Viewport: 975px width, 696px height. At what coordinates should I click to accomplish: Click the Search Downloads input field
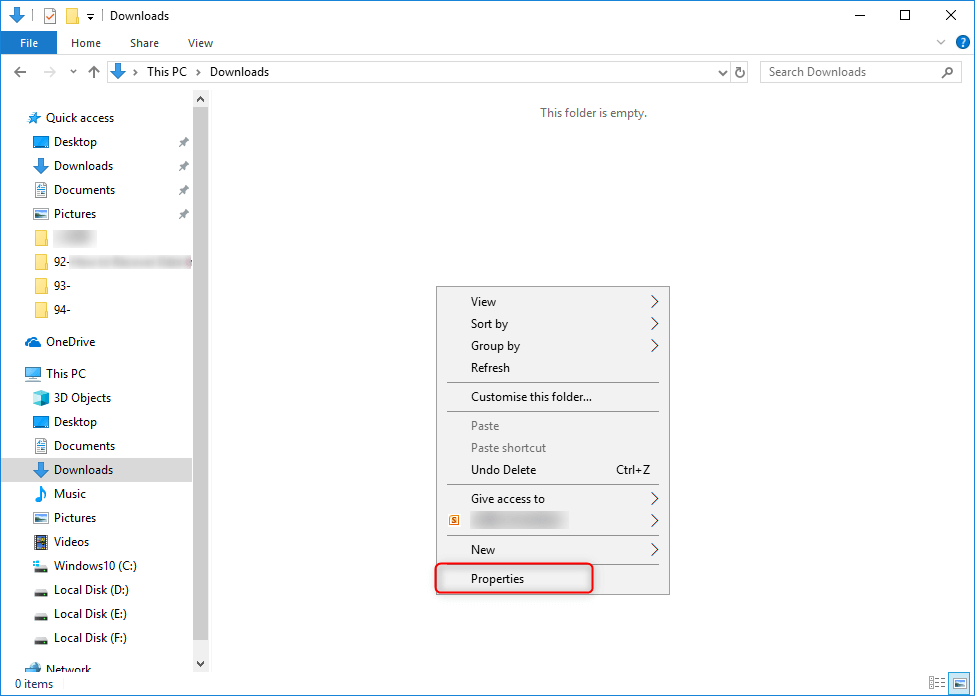pos(850,72)
